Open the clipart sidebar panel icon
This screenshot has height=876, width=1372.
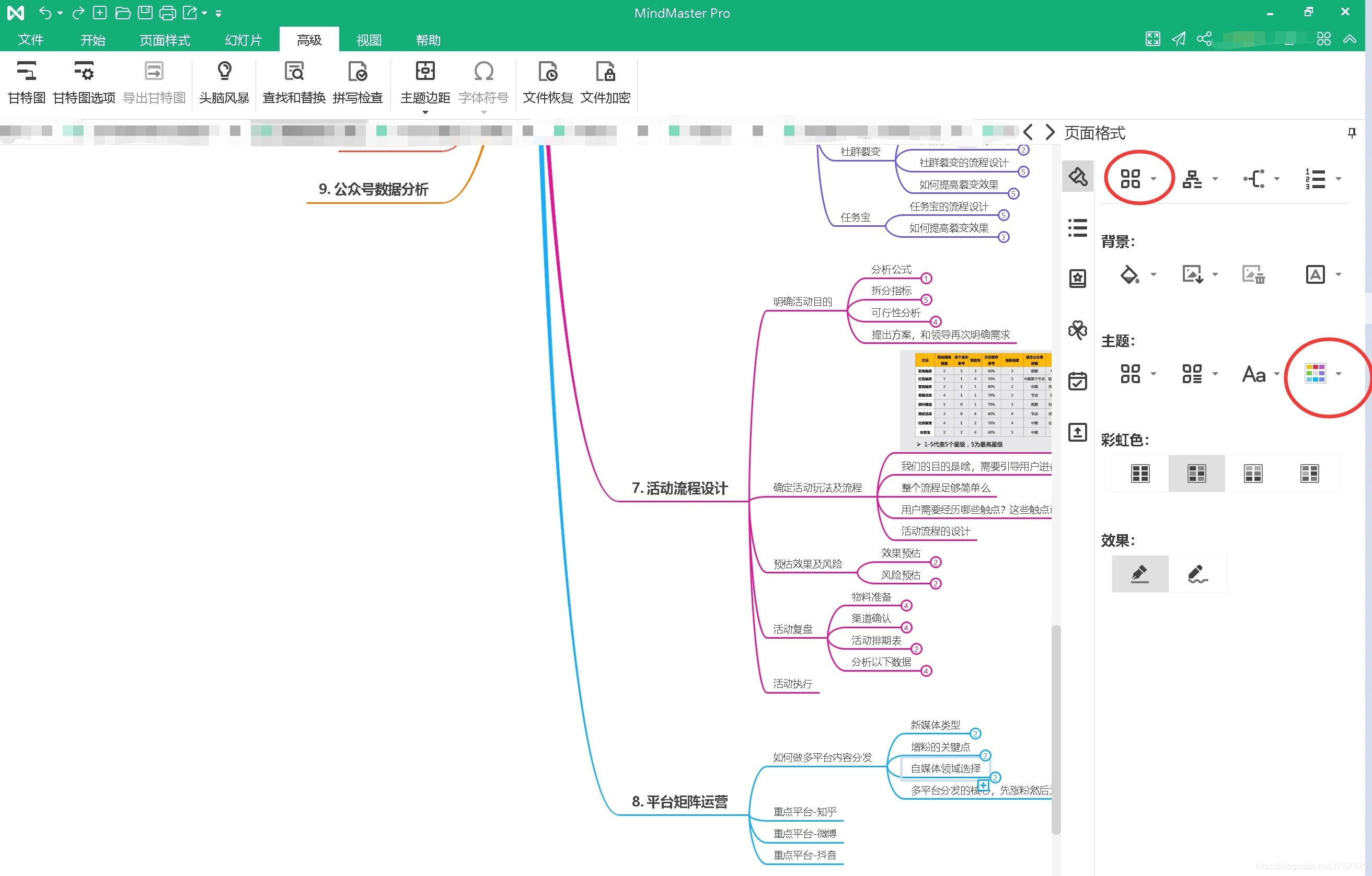(x=1077, y=329)
